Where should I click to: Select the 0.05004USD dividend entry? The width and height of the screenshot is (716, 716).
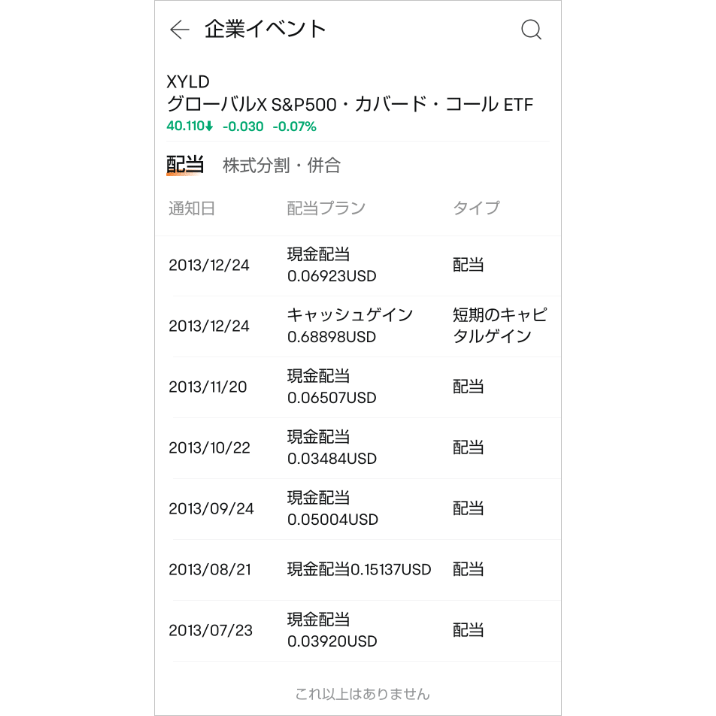333,508
